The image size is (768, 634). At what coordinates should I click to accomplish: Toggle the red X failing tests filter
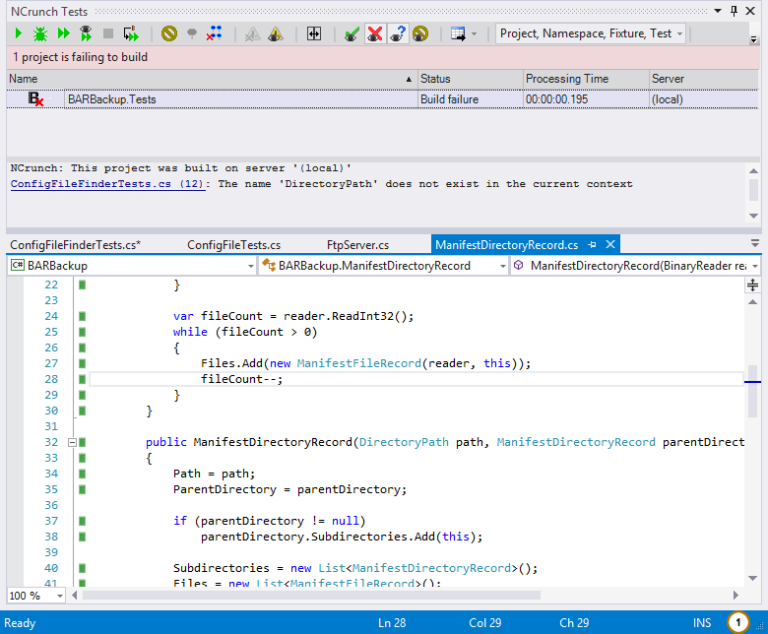pos(375,34)
